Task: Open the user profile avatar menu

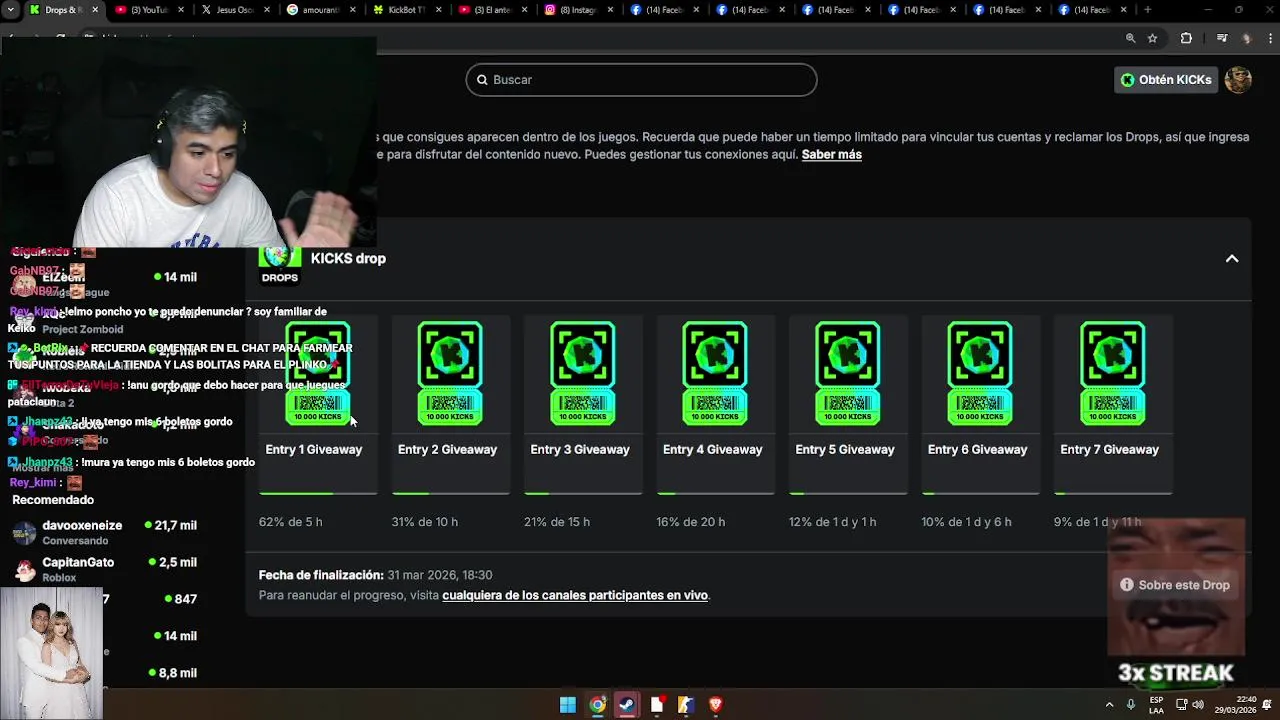Action: (x=1238, y=80)
